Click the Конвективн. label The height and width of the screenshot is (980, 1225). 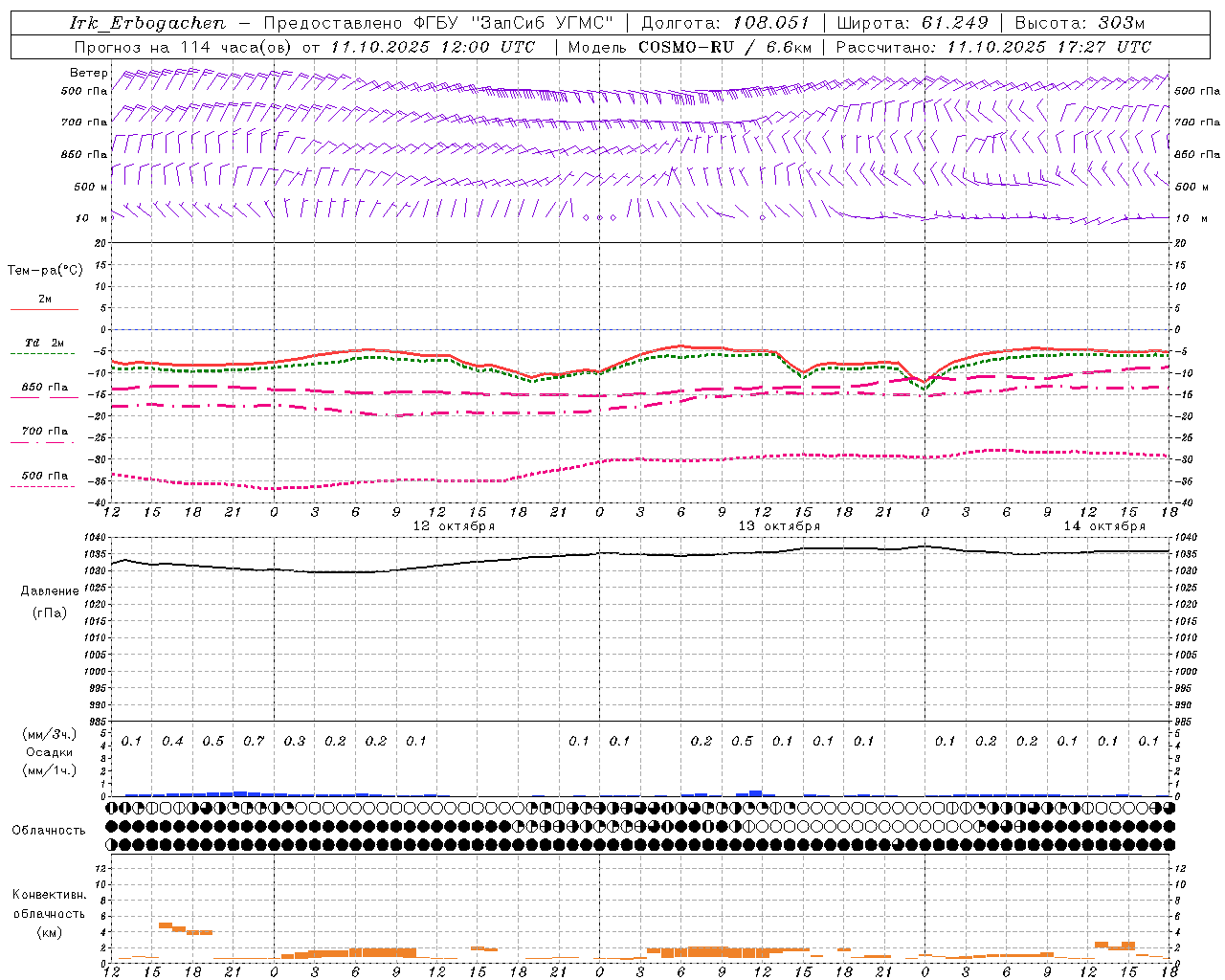(49, 895)
